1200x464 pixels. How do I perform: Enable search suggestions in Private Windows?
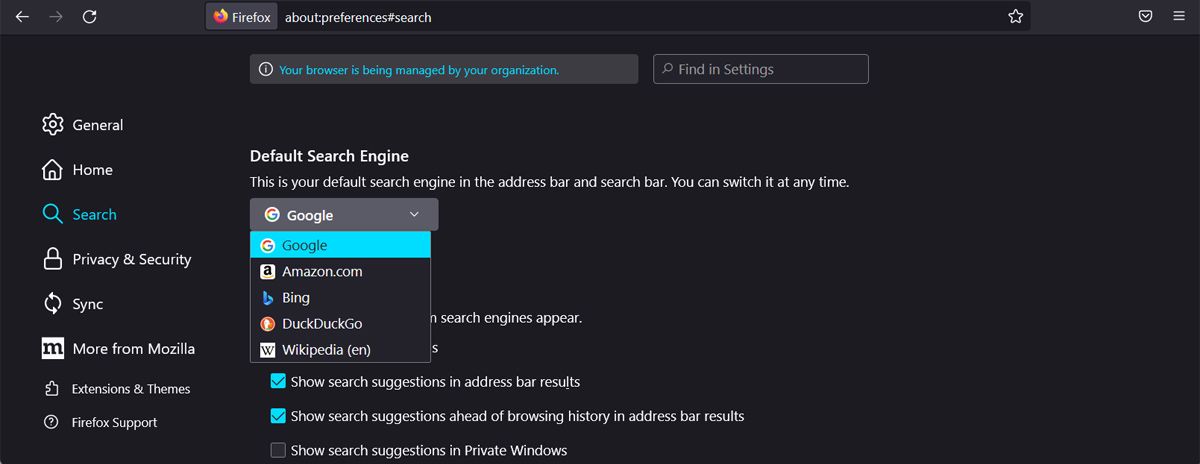[x=279, y=450]
